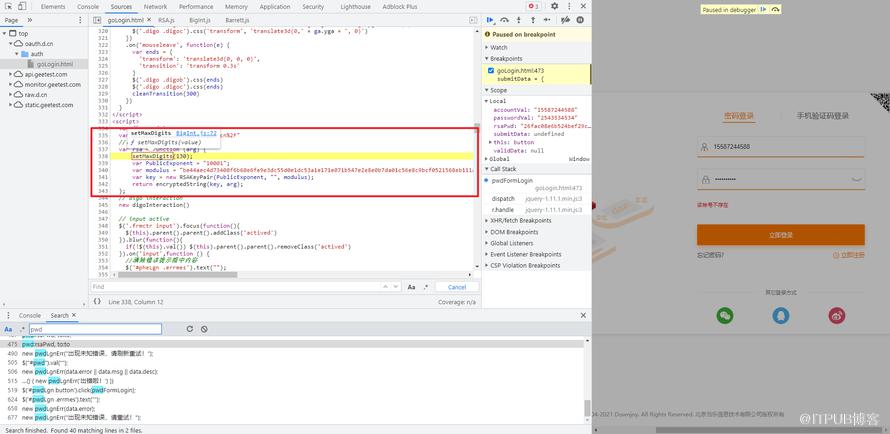Close the Search drawer tab
890x434 pixels.
(74, 315)
